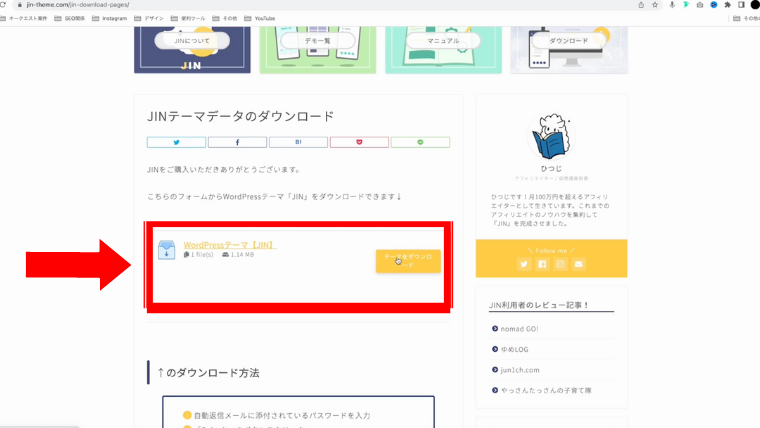Click the mail icon under Follow me
Image resolution: width=760 pixels, height=428 pixels.
point(579,264)
